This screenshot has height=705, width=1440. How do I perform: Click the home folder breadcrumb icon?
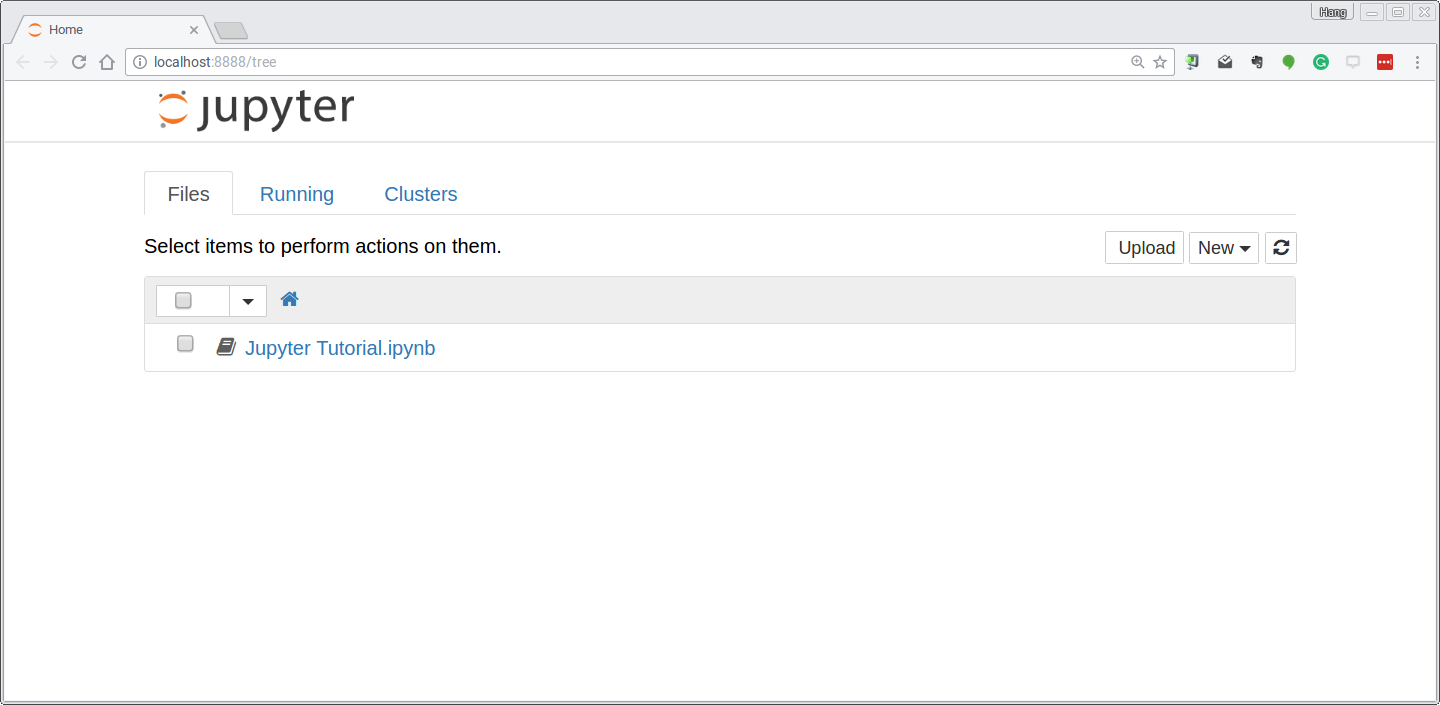tap(289, 298)
